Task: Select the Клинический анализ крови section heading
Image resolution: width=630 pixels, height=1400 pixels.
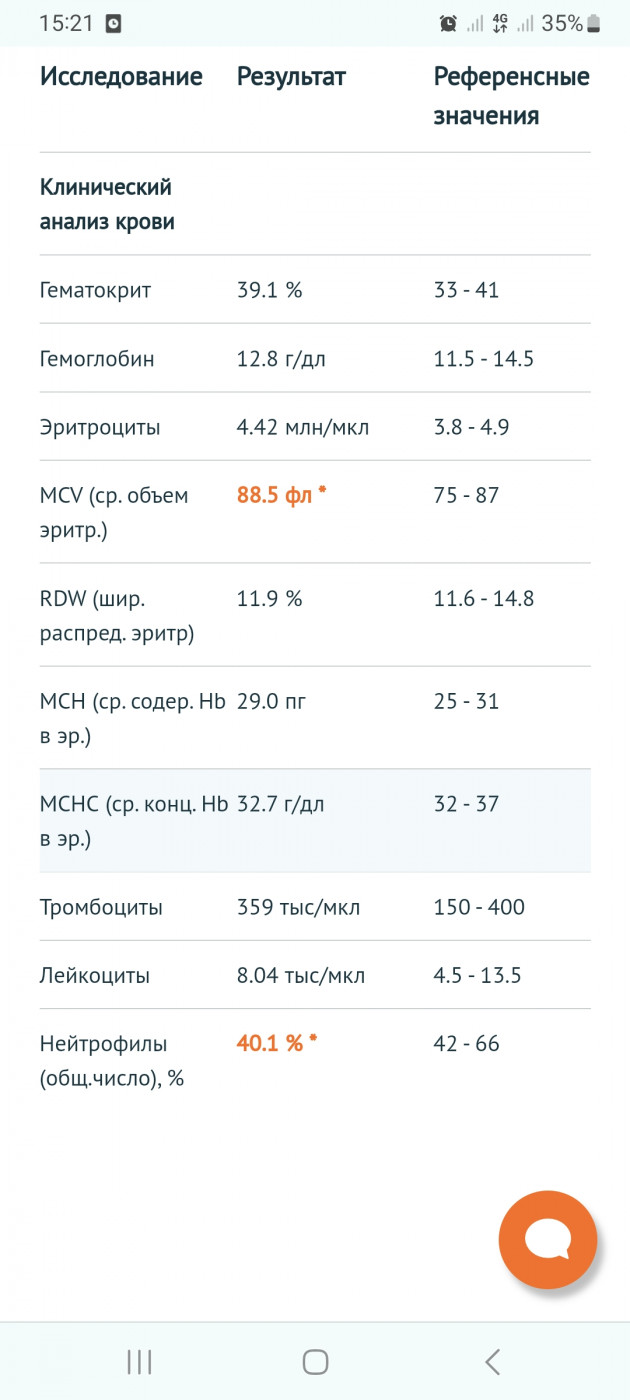Action: pyautogui.click(x=107, y=204)
